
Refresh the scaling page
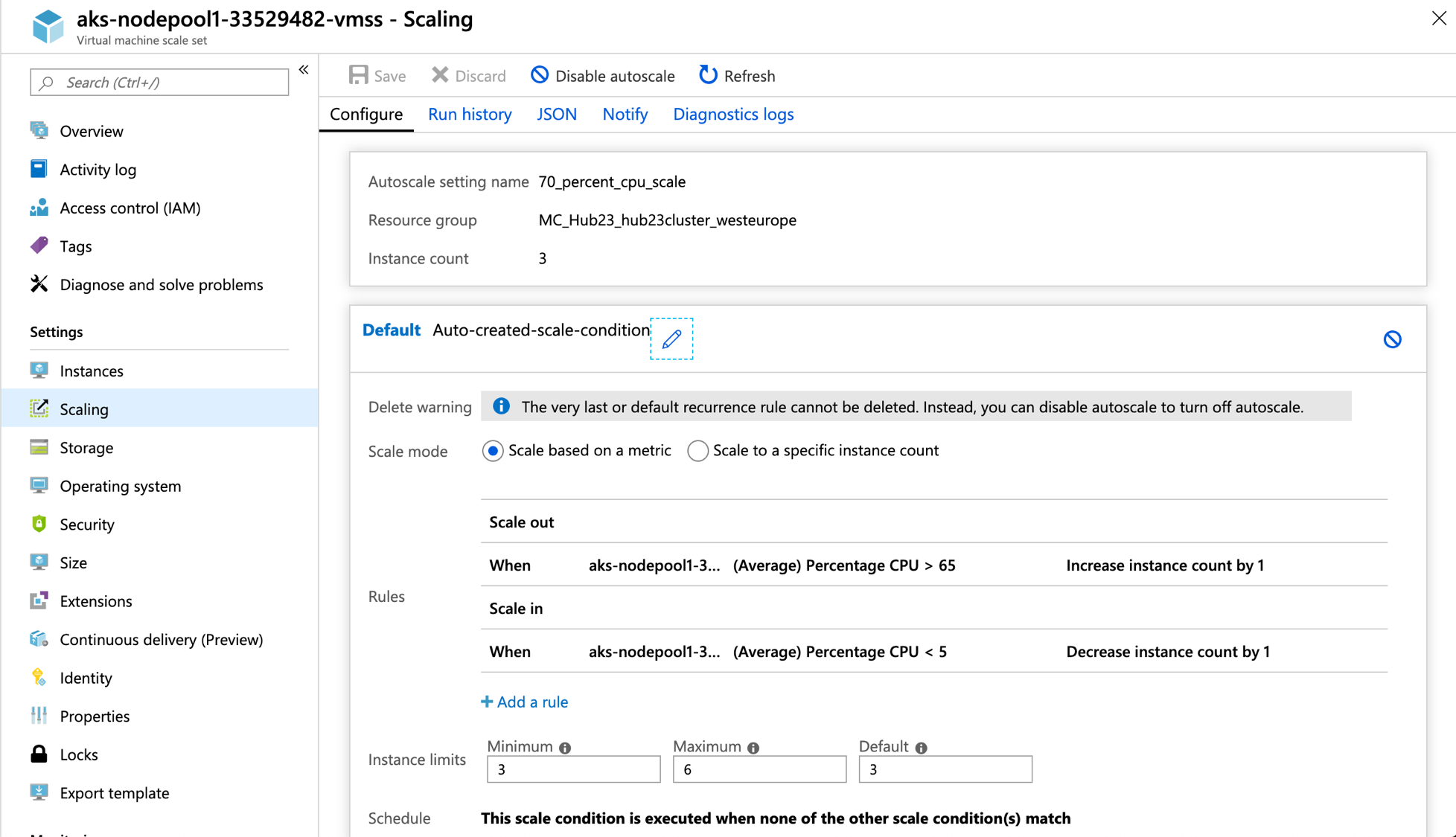coord(737,76)
